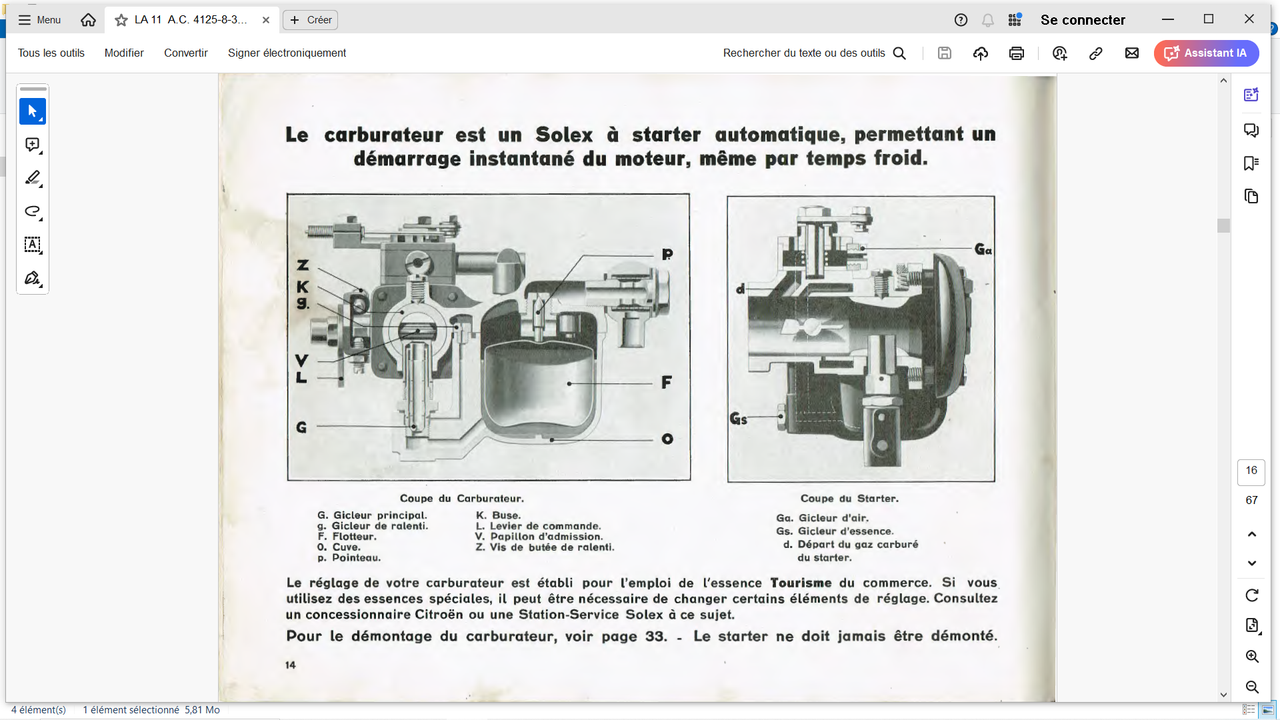The width and height of the screenshot is (1280, 720).
Task: Go to the Home view
Action: [89, 20]
